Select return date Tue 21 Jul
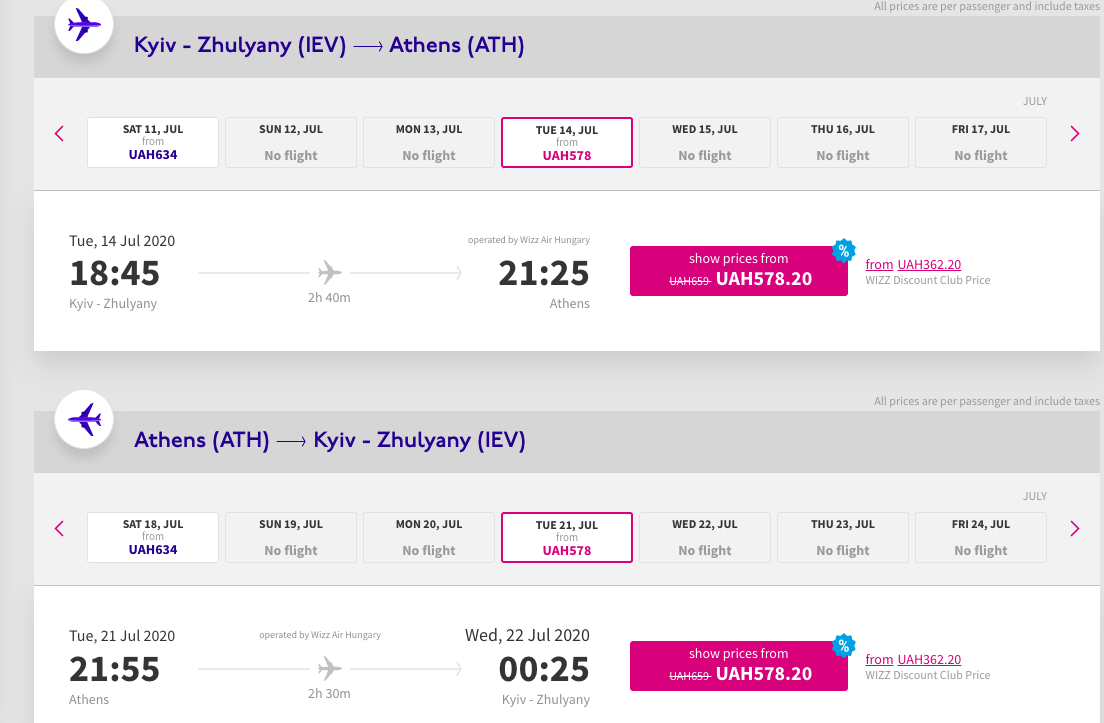Viewport: 1104px width, 723px height. (x=567, y=537)
